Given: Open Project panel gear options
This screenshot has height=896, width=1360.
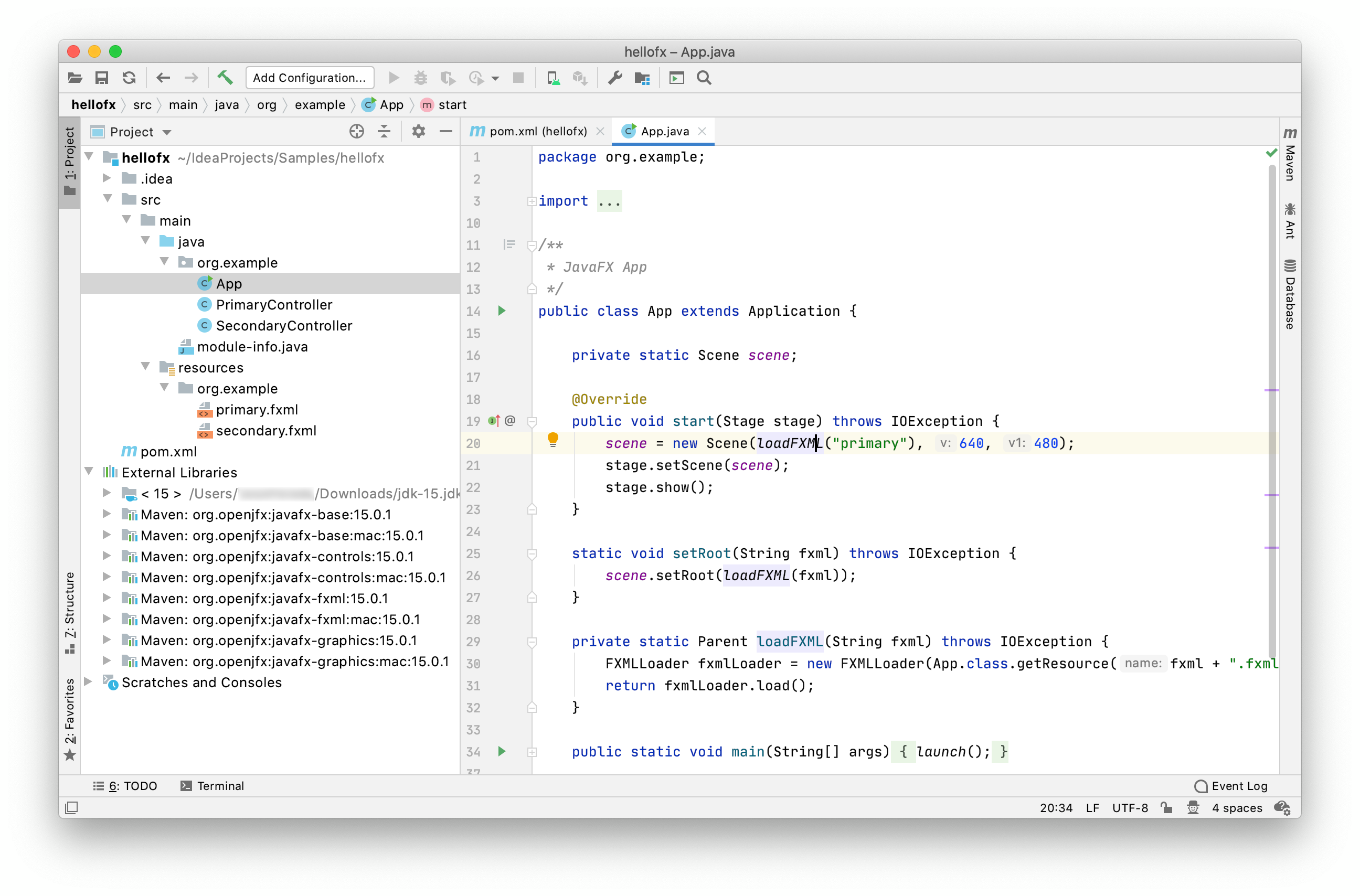Looking at the screenshot, I should (x=418, y=132).
